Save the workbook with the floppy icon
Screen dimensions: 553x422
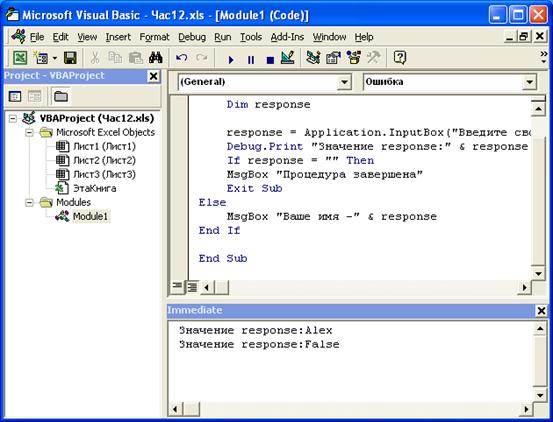click(x=70, y=58)
